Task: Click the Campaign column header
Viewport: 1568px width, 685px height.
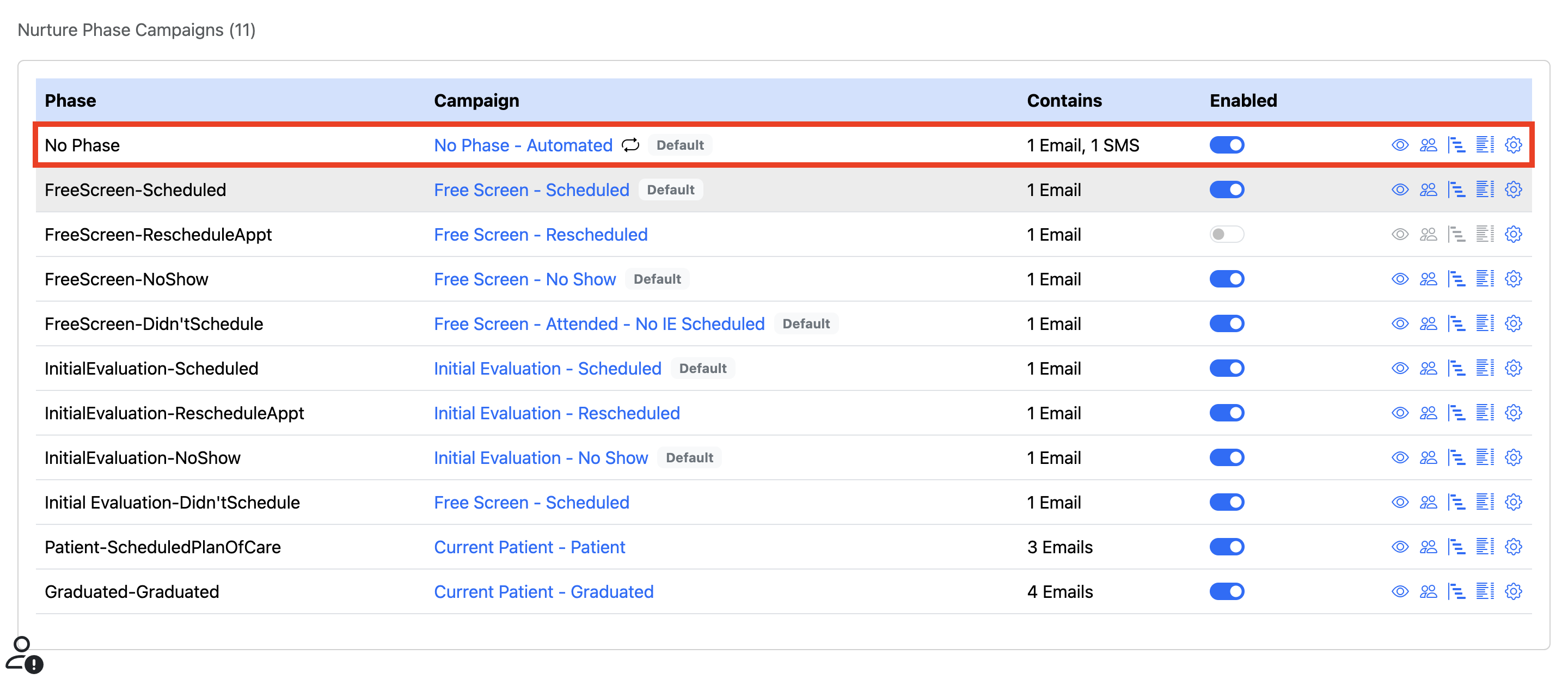Action: pos(476,101)
